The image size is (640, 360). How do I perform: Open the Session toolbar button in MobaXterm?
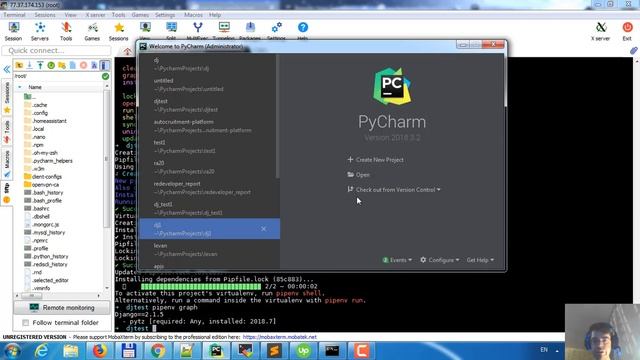click(x=13, y=31)
